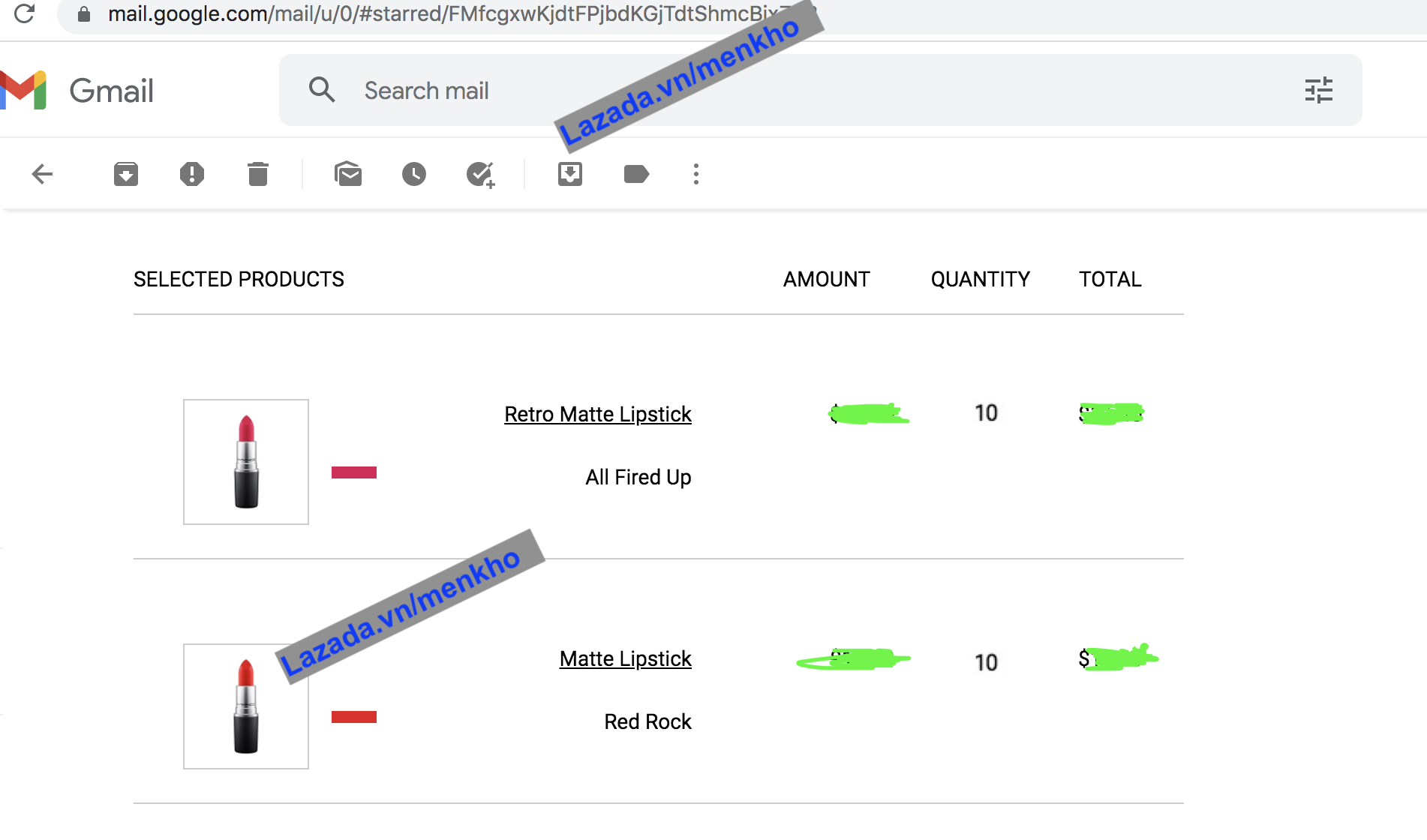The height and width of the screenshot is (840, 1427).
Task: Open the Matte Lipstick product link
Action: point(626,658)
